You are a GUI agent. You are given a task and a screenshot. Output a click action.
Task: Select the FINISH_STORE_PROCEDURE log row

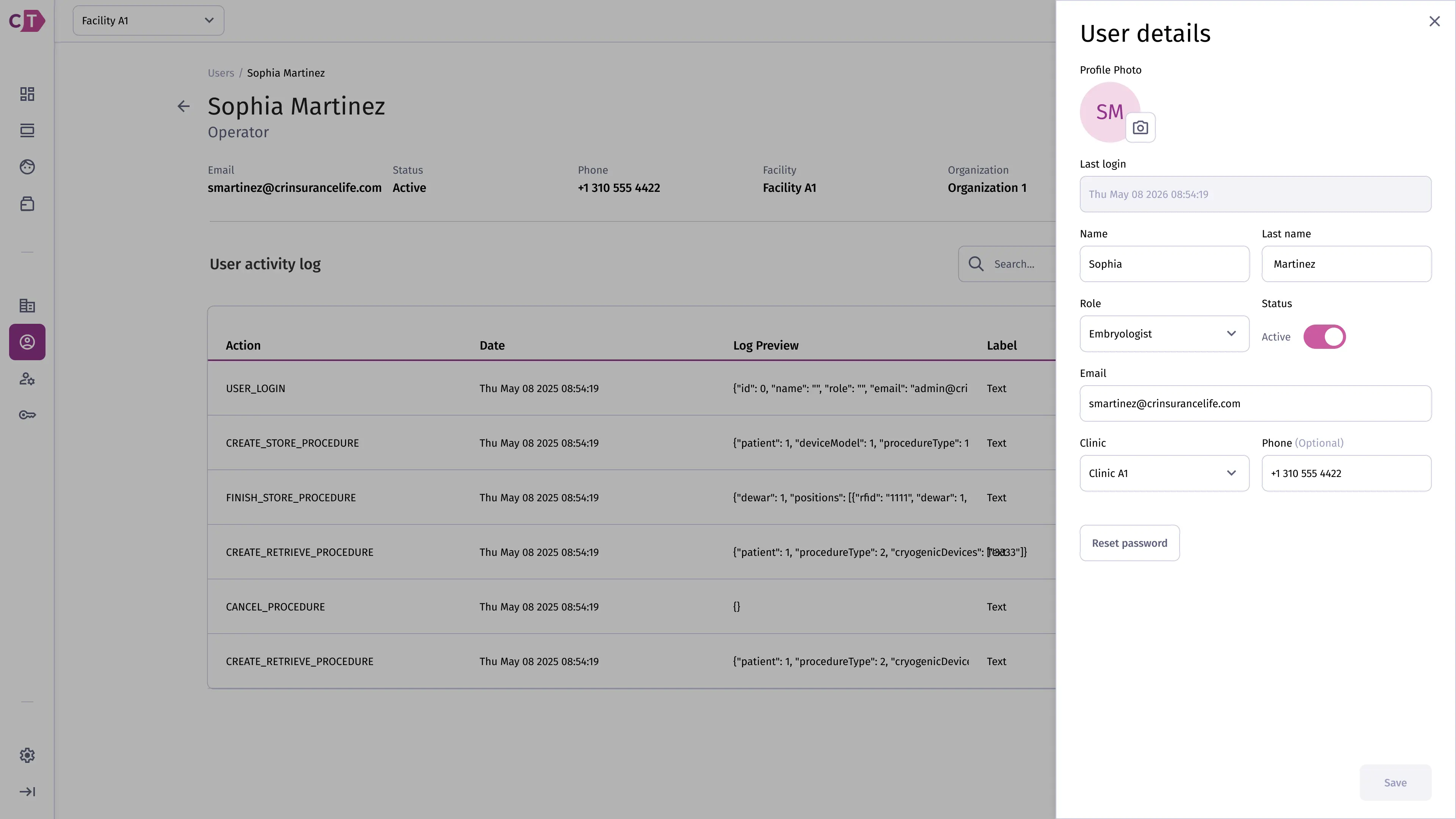631,498
